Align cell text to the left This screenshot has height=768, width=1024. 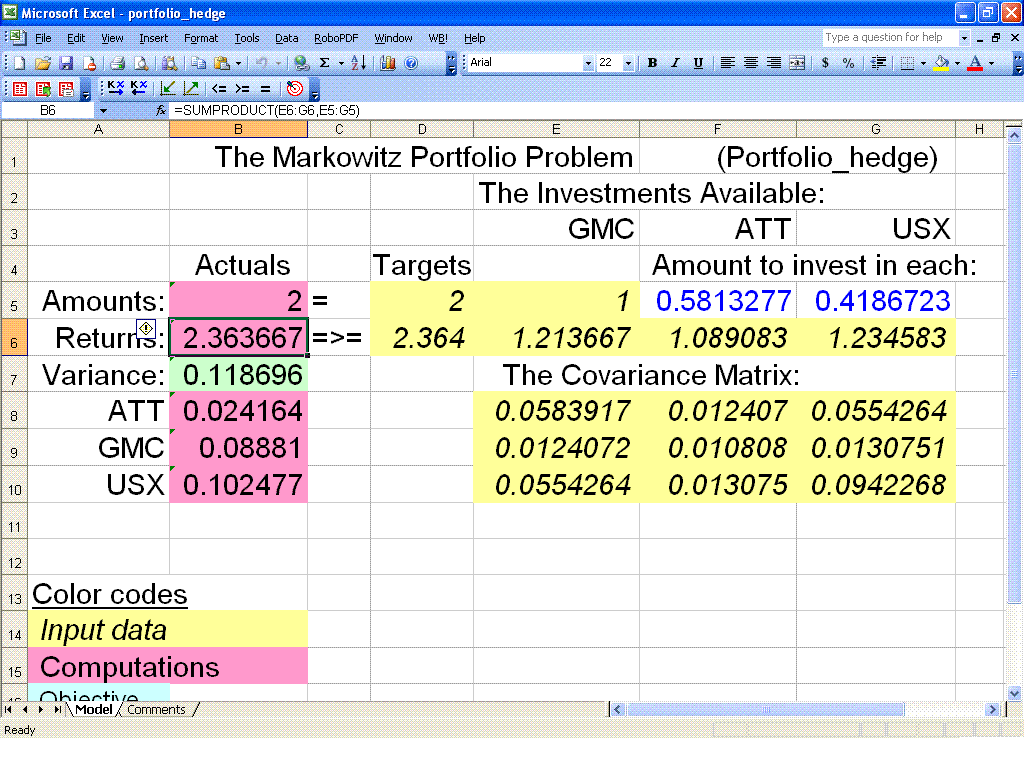pyautogui.click(x=727, y=63)
